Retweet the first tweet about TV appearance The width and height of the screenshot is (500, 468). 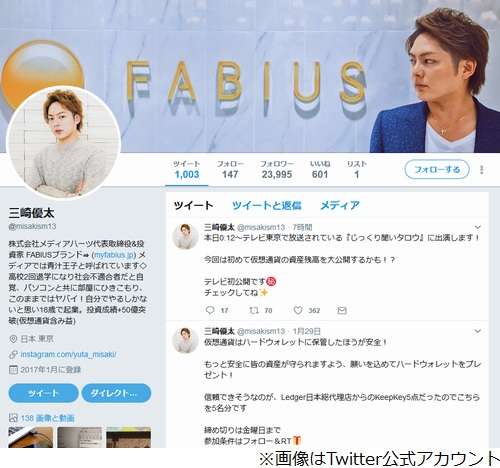pos(254,310)
